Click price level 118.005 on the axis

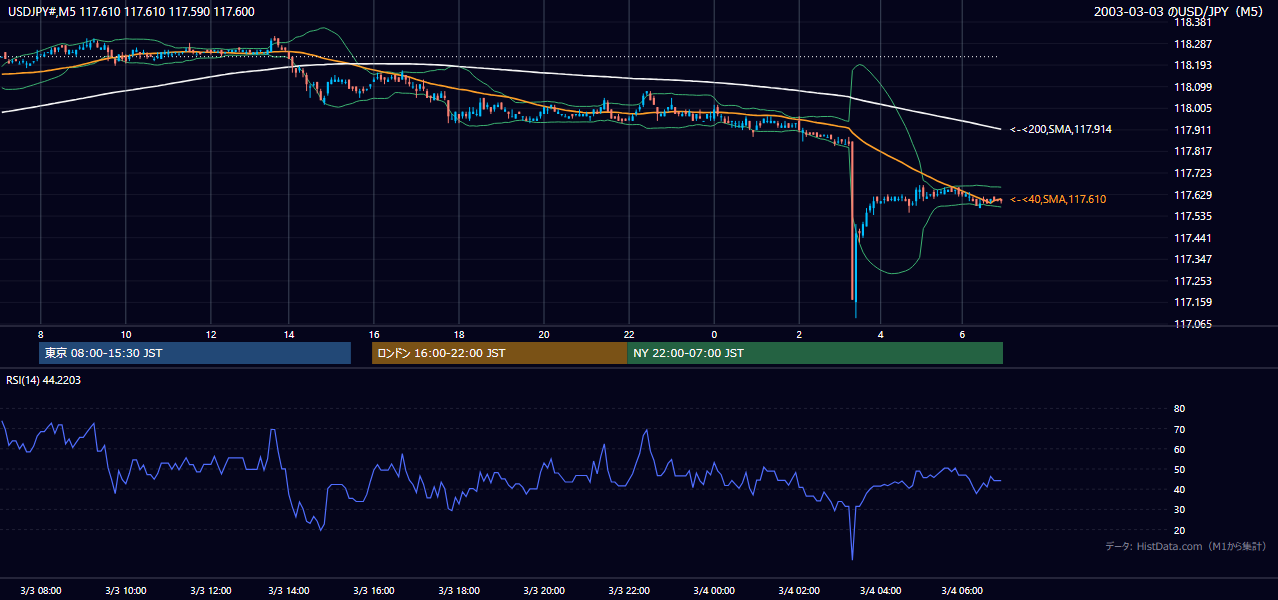pos(1192,108)
